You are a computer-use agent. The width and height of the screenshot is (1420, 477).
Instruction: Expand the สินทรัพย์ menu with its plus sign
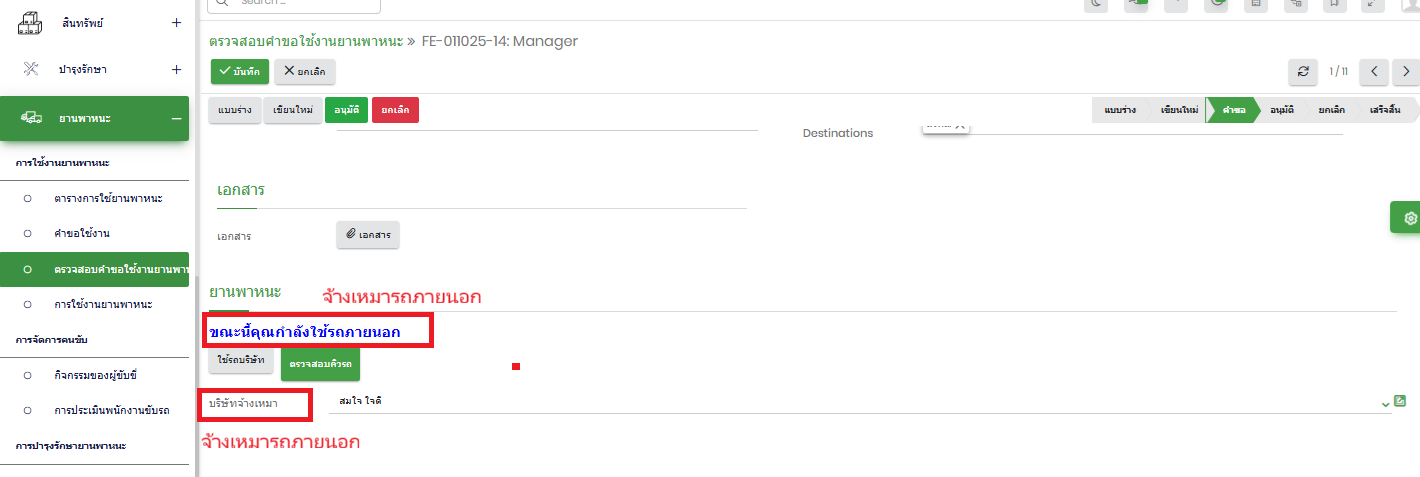176,22
